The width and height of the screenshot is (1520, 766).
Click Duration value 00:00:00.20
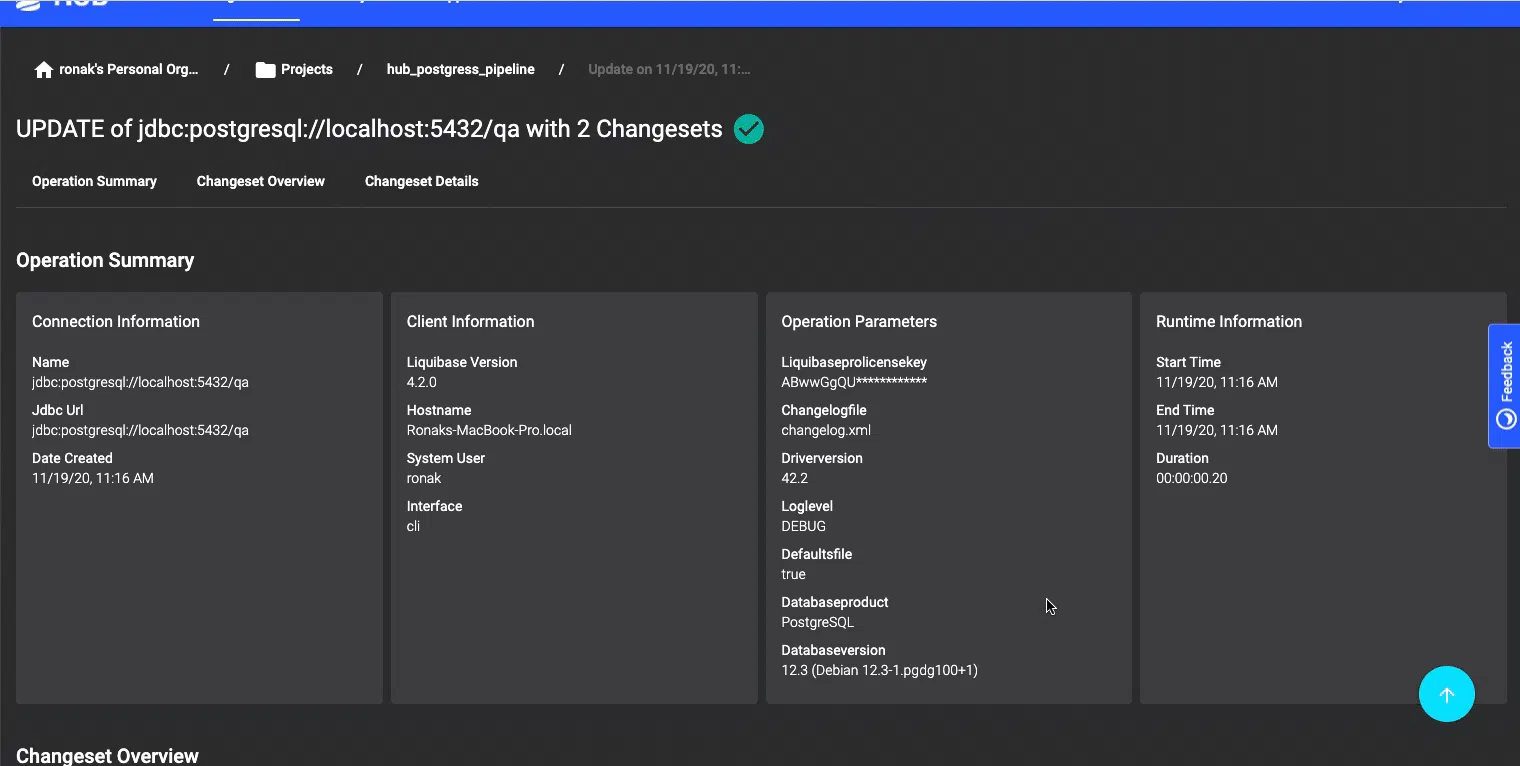point(1192,479)
